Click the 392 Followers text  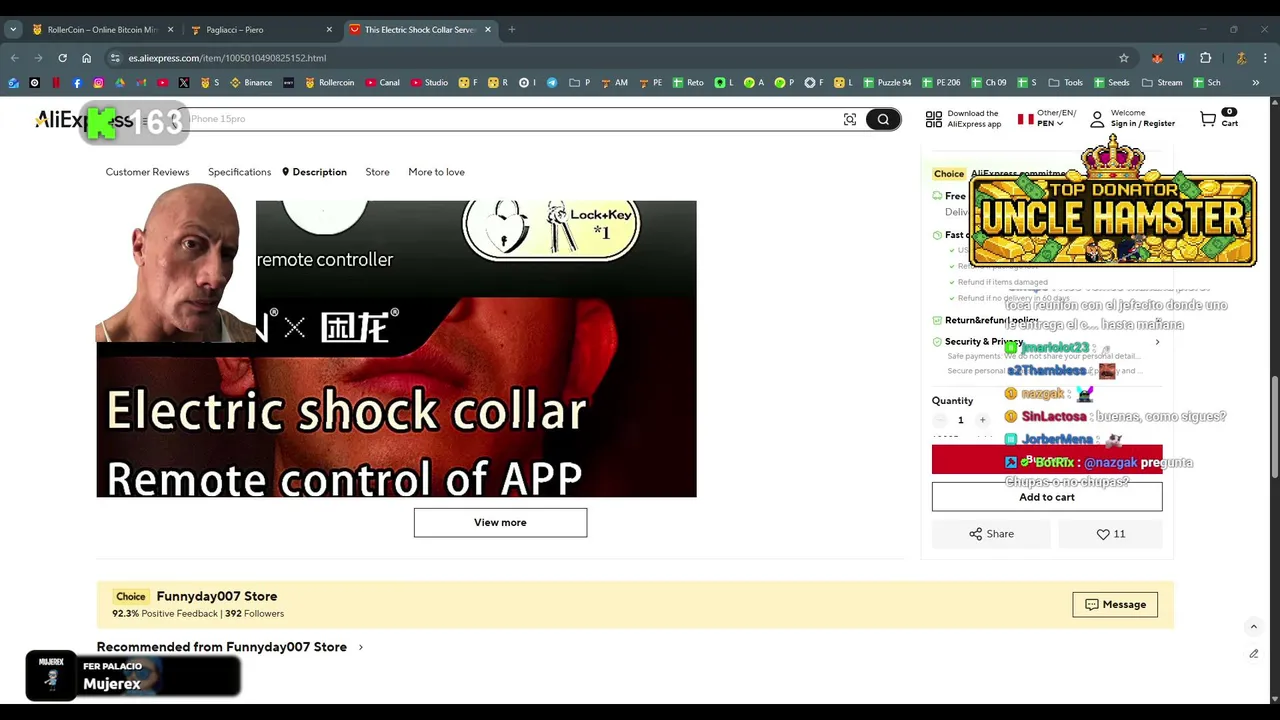254,613
